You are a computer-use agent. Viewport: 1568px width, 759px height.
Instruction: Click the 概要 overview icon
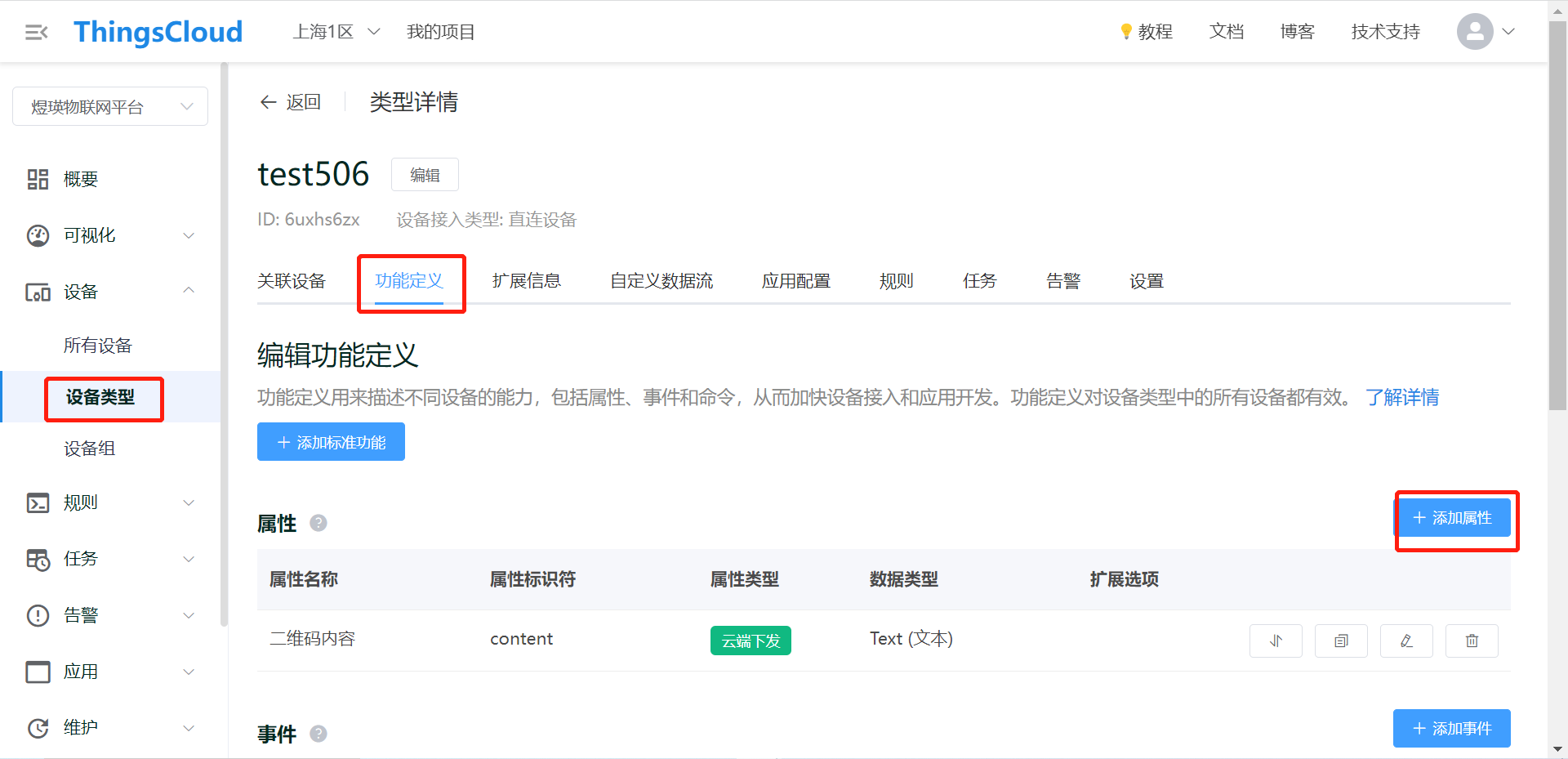point(38,179)
